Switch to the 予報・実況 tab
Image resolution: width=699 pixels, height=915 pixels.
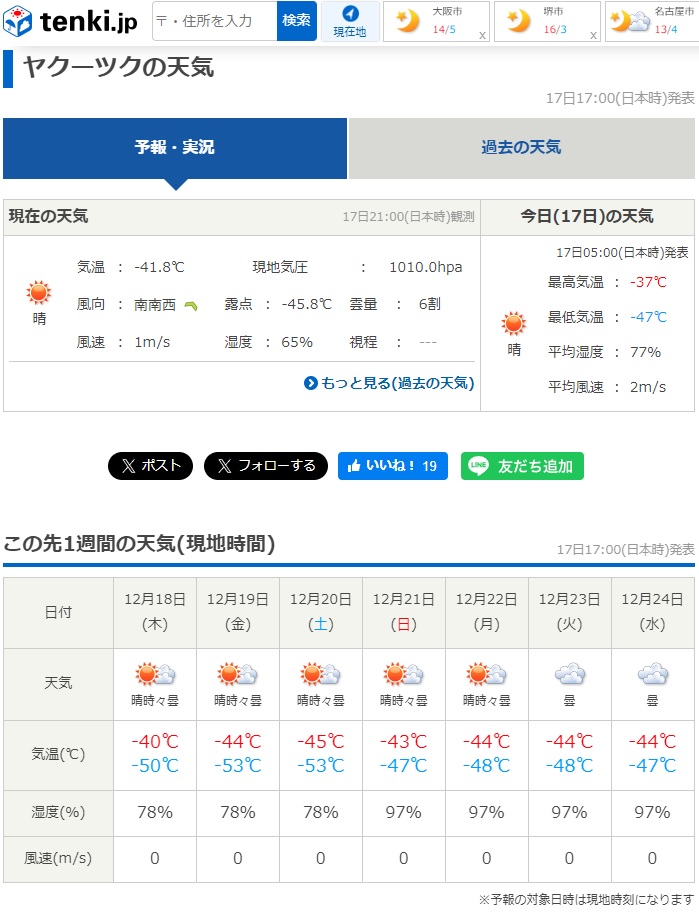(x=175, y=148)
